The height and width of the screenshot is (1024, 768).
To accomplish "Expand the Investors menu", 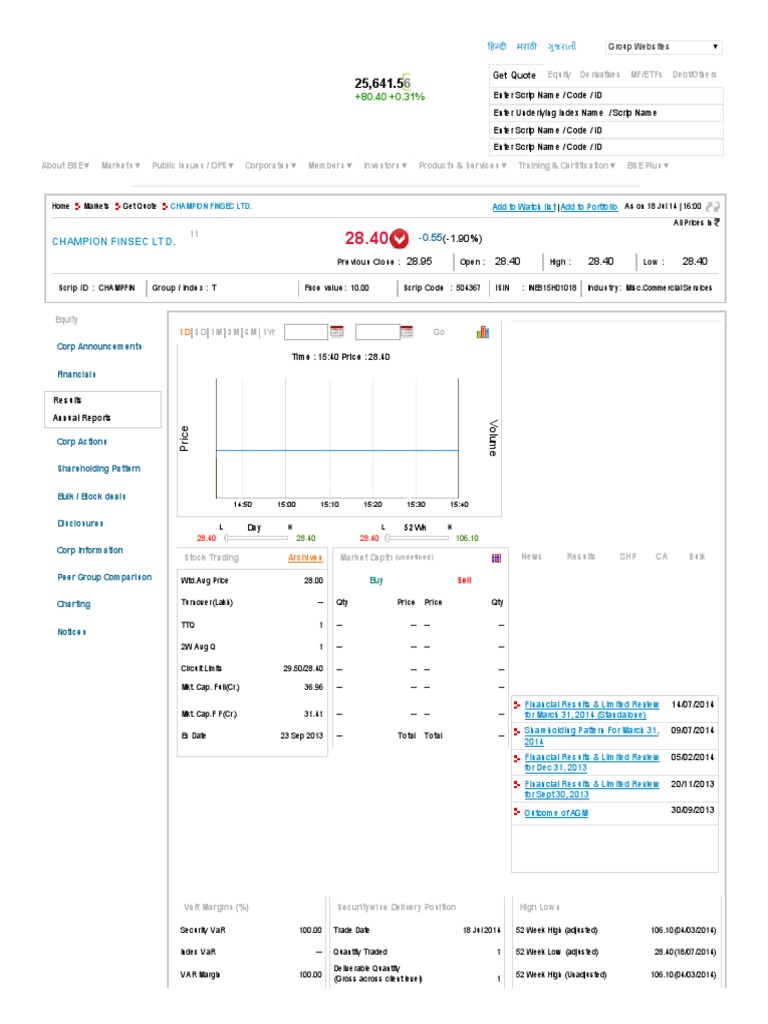I will (385, 165).
